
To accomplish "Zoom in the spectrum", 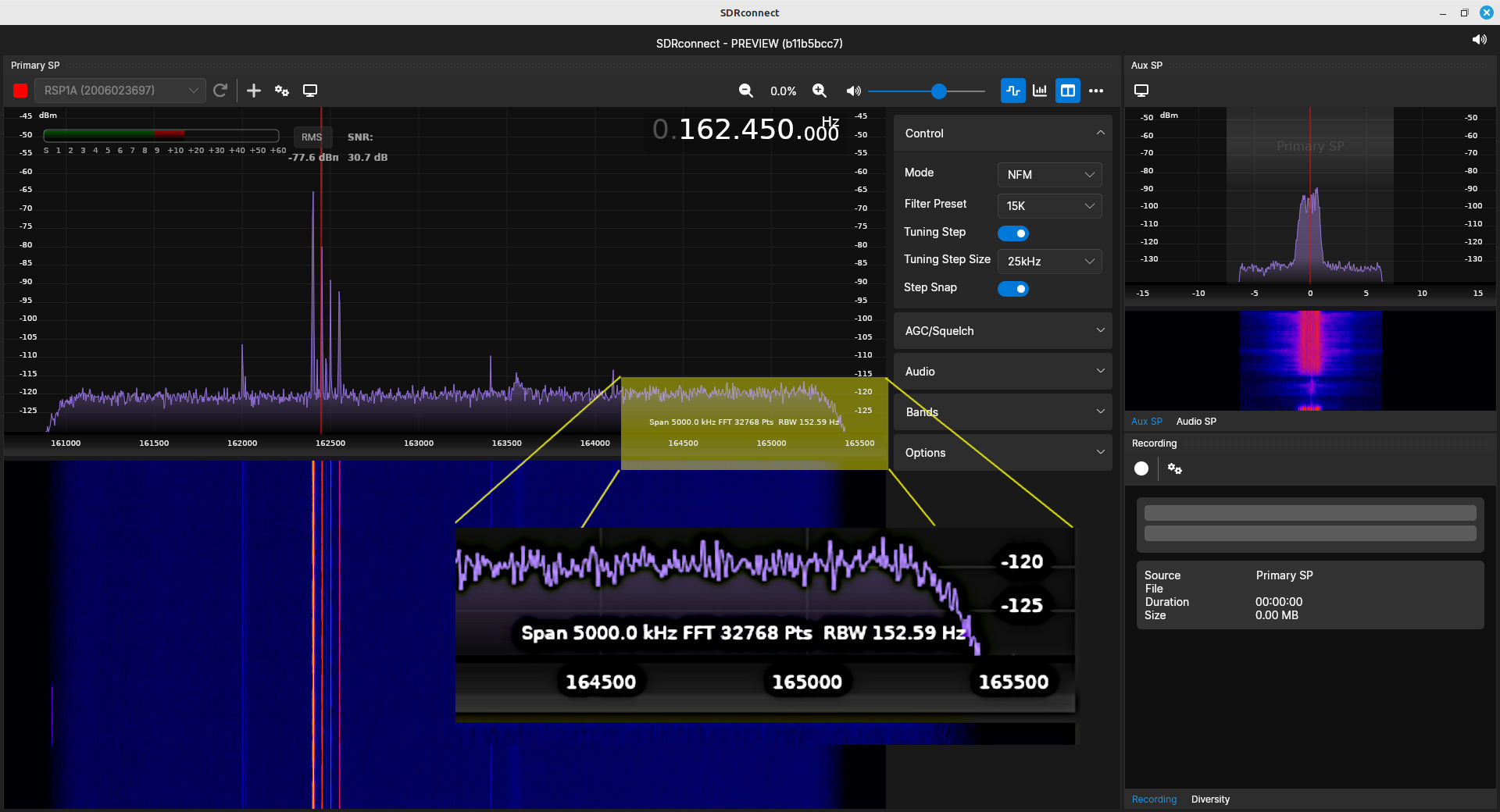I will click(x=820, y=91).
